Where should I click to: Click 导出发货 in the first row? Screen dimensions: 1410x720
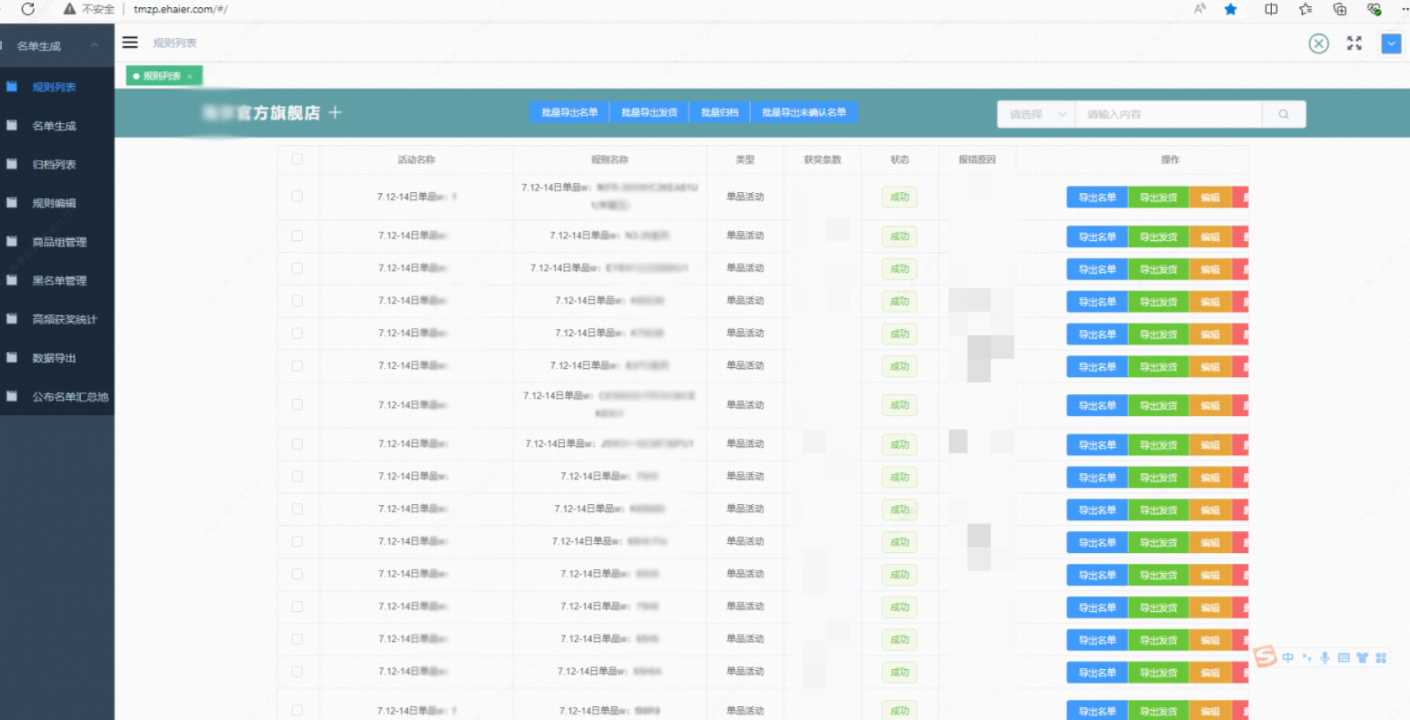[x=1158, y=198]
